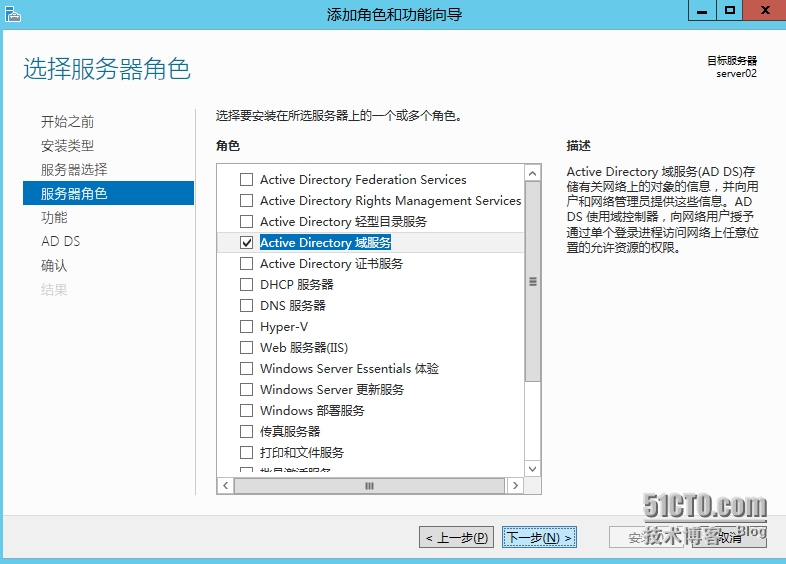Image resolution: width=786 pixels, height=564 pixels.
Task: Maximize the wizard window
Action: [729, 11]
